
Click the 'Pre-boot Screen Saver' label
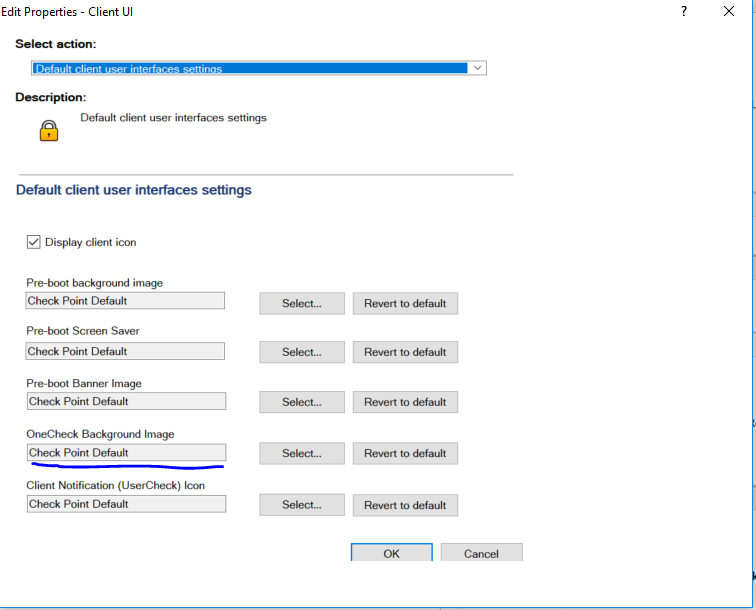83,331
